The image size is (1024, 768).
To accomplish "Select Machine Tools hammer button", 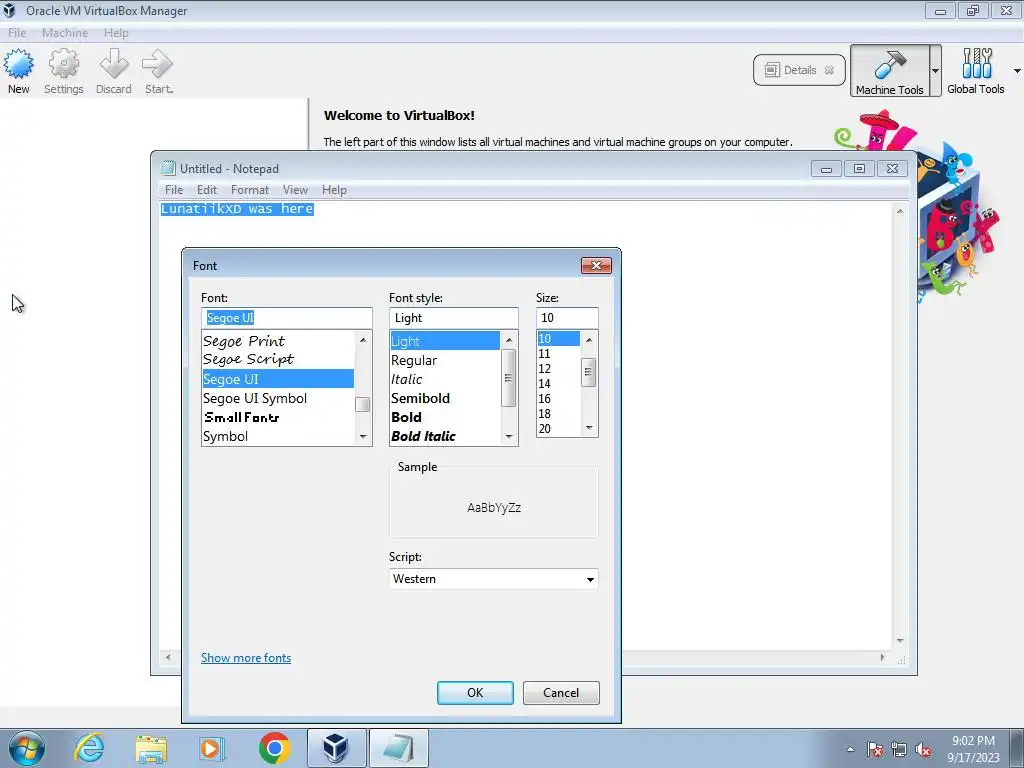I will tap(889, 71).
